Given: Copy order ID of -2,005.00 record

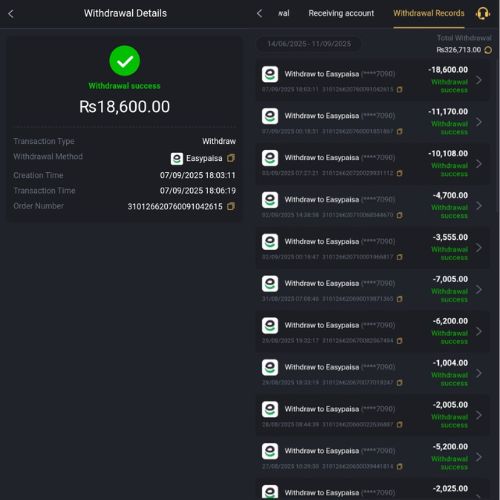Looking at the screenshot, I should click(x=399, y=425).
